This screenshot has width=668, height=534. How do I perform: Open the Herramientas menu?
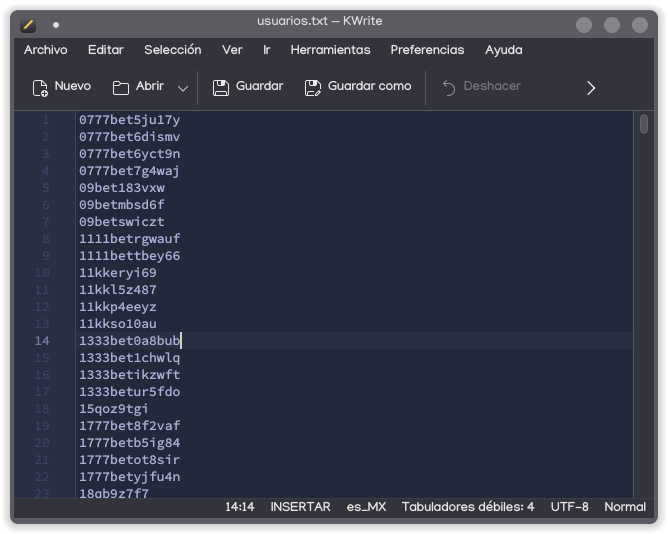(x=331, y=50)
